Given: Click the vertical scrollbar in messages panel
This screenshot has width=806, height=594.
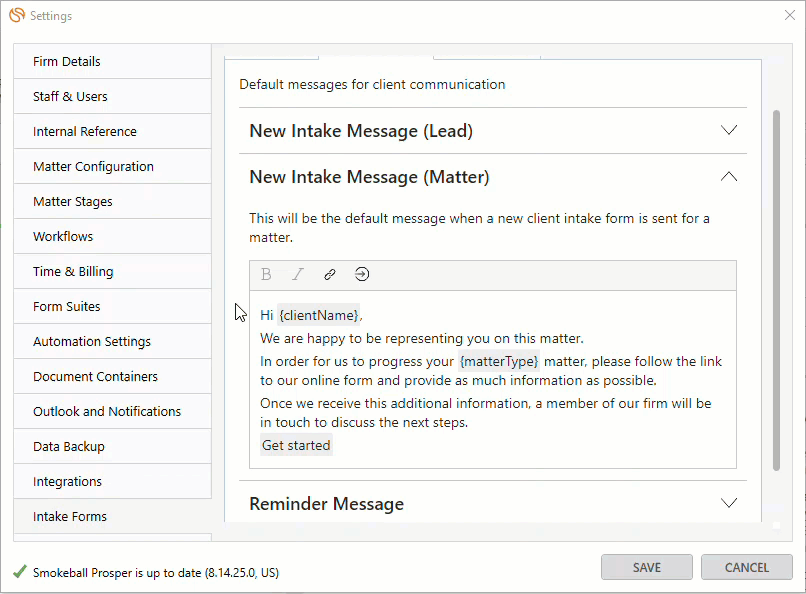Looking at the screenshot, I should [776, 290].
